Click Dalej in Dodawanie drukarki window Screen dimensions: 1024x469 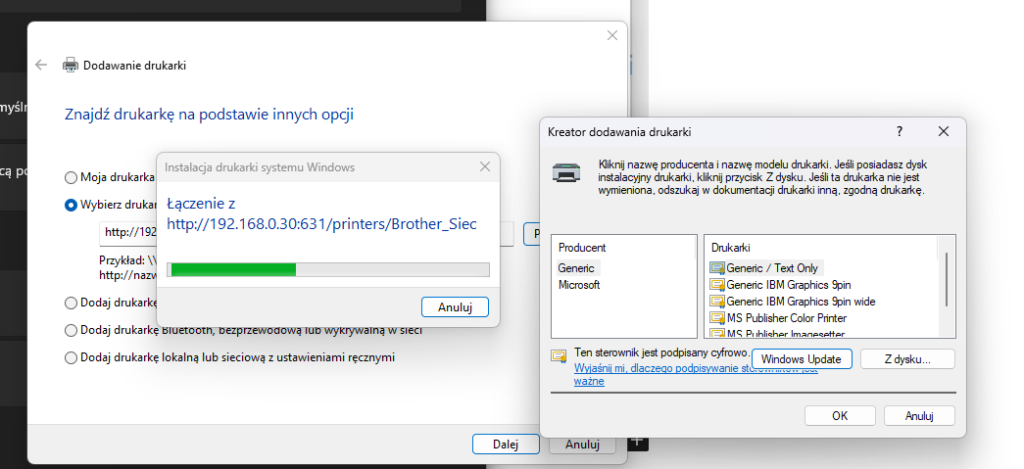(x=505, y=445)
